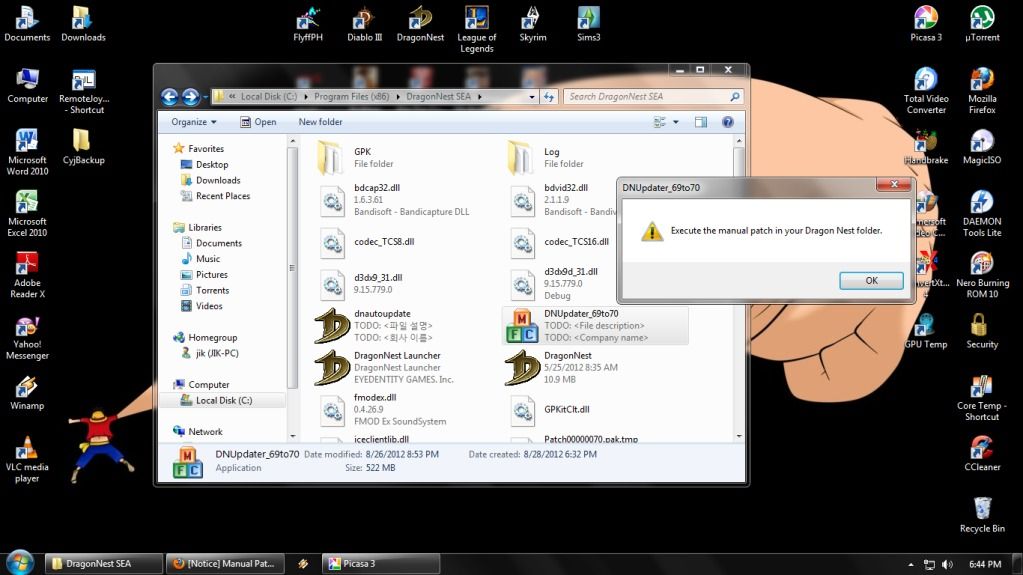Open the Skyrim desktop icon
1023x575 pixels.
pyautogui.click(x=532, y=24)
